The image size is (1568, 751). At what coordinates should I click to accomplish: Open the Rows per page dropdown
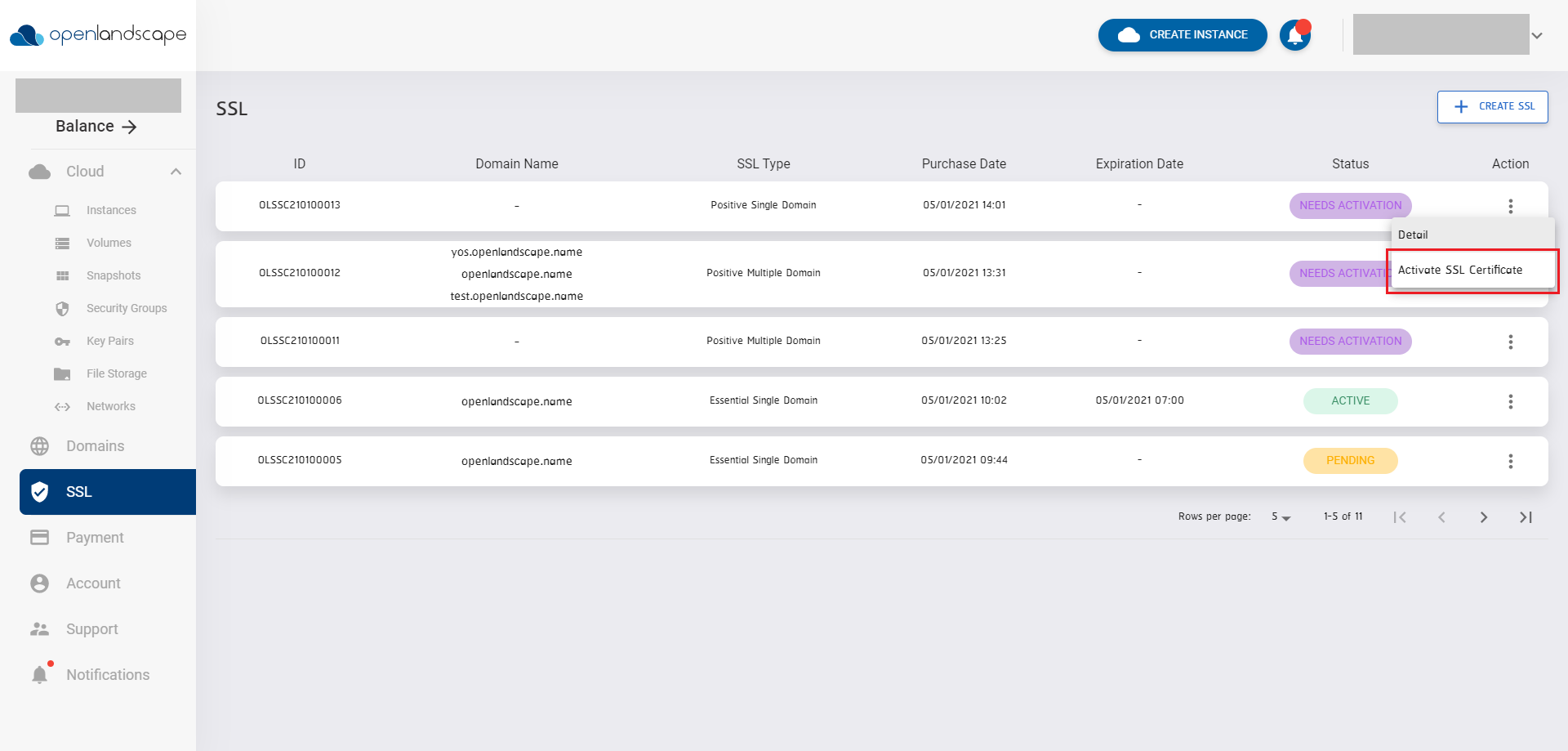[1281, 516]
